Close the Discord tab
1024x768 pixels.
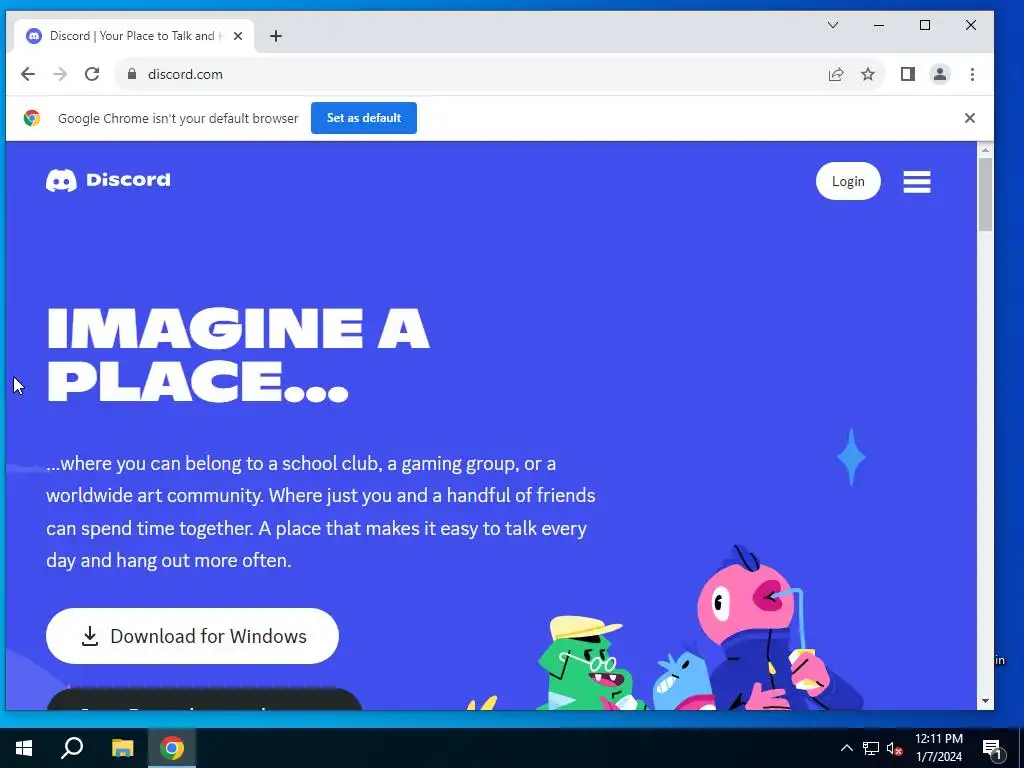pyautogui.click(x=238, y=36)
